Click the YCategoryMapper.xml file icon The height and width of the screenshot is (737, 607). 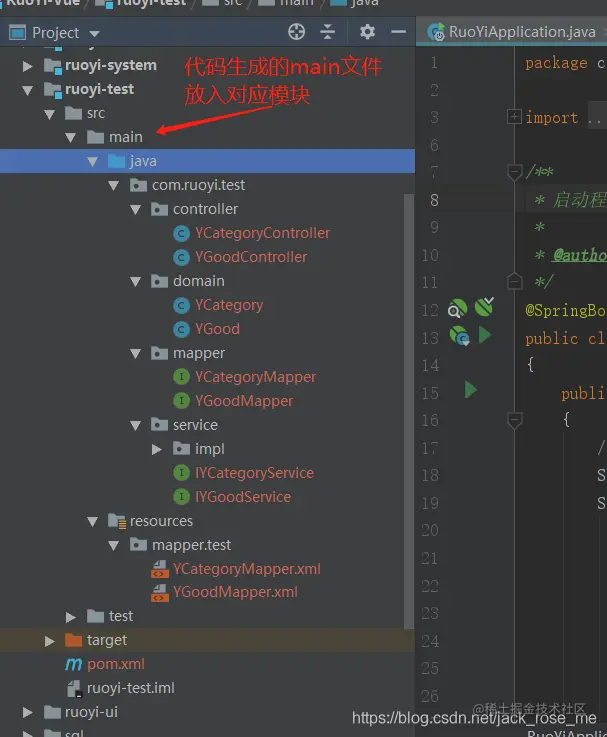click(160, 569)
